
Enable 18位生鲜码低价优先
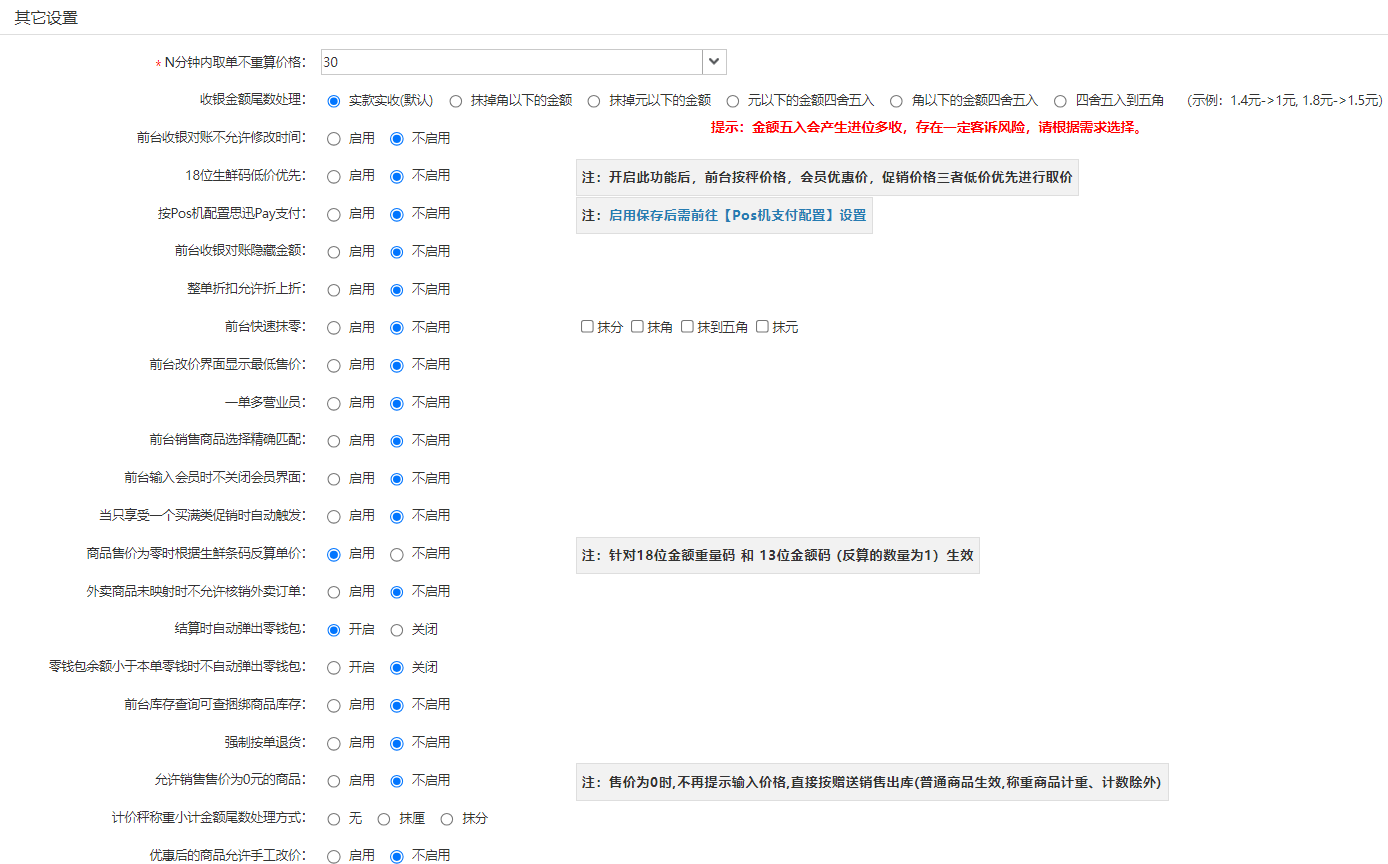pyautogui.click(x=334, y=176)
